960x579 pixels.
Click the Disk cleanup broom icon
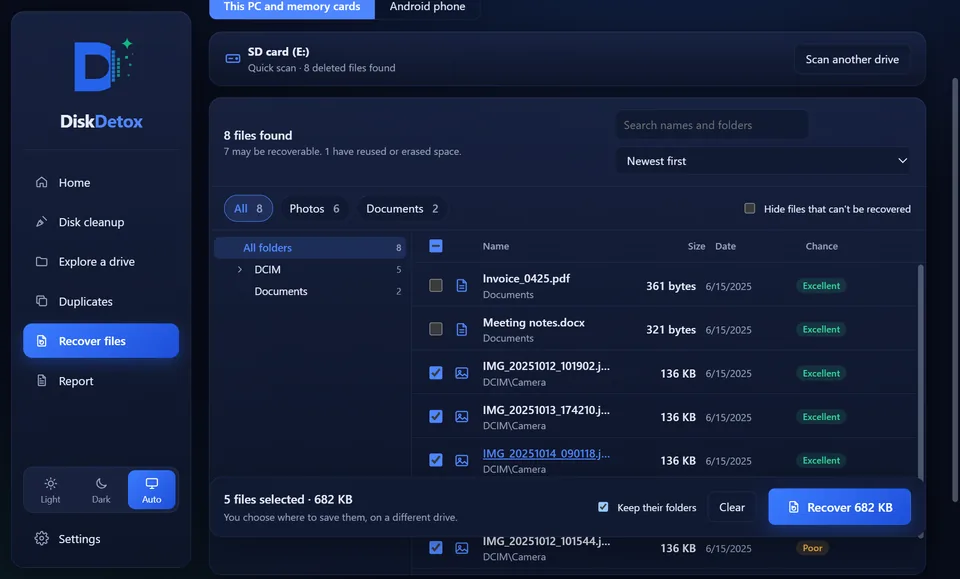42,222
